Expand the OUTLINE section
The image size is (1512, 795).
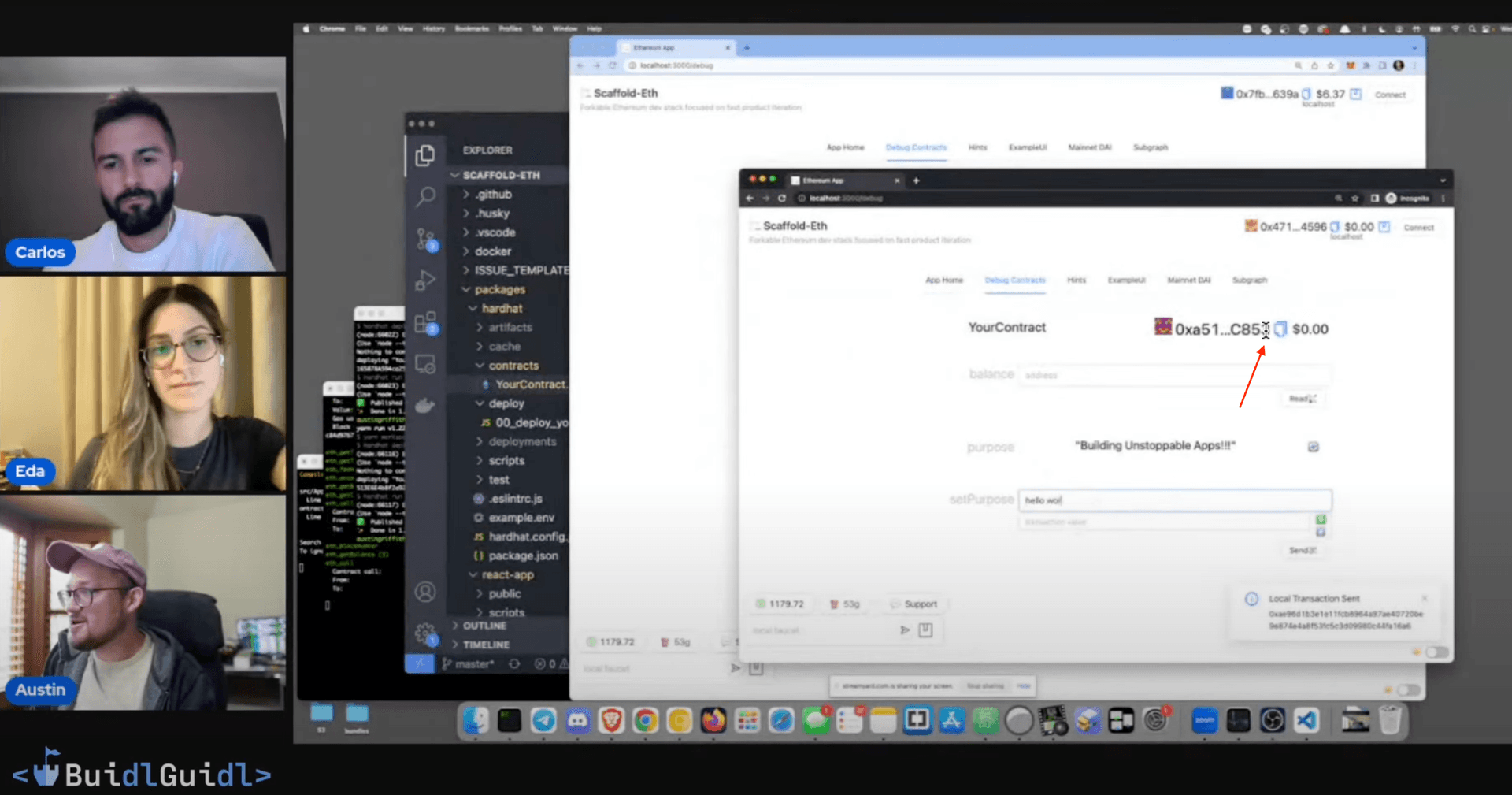[484, 626]
